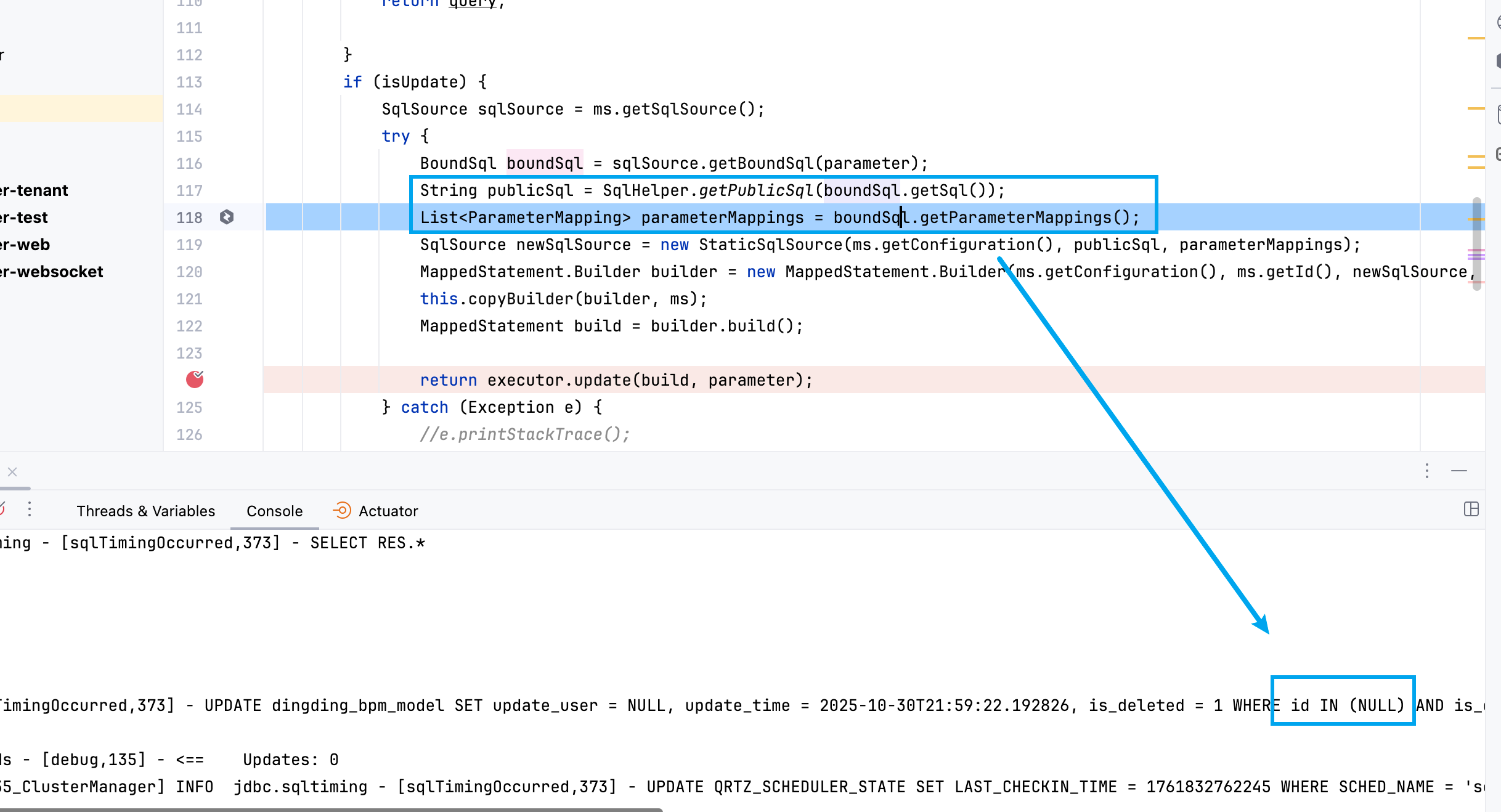Image resolution: width=1501 pixels, height=812 pixels.
Task: Select the er-web module in project tree
Action: (x=25, y=245)
